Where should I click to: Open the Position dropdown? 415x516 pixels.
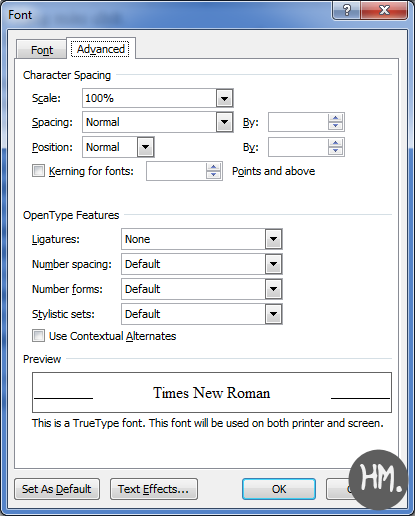[145, 147]
